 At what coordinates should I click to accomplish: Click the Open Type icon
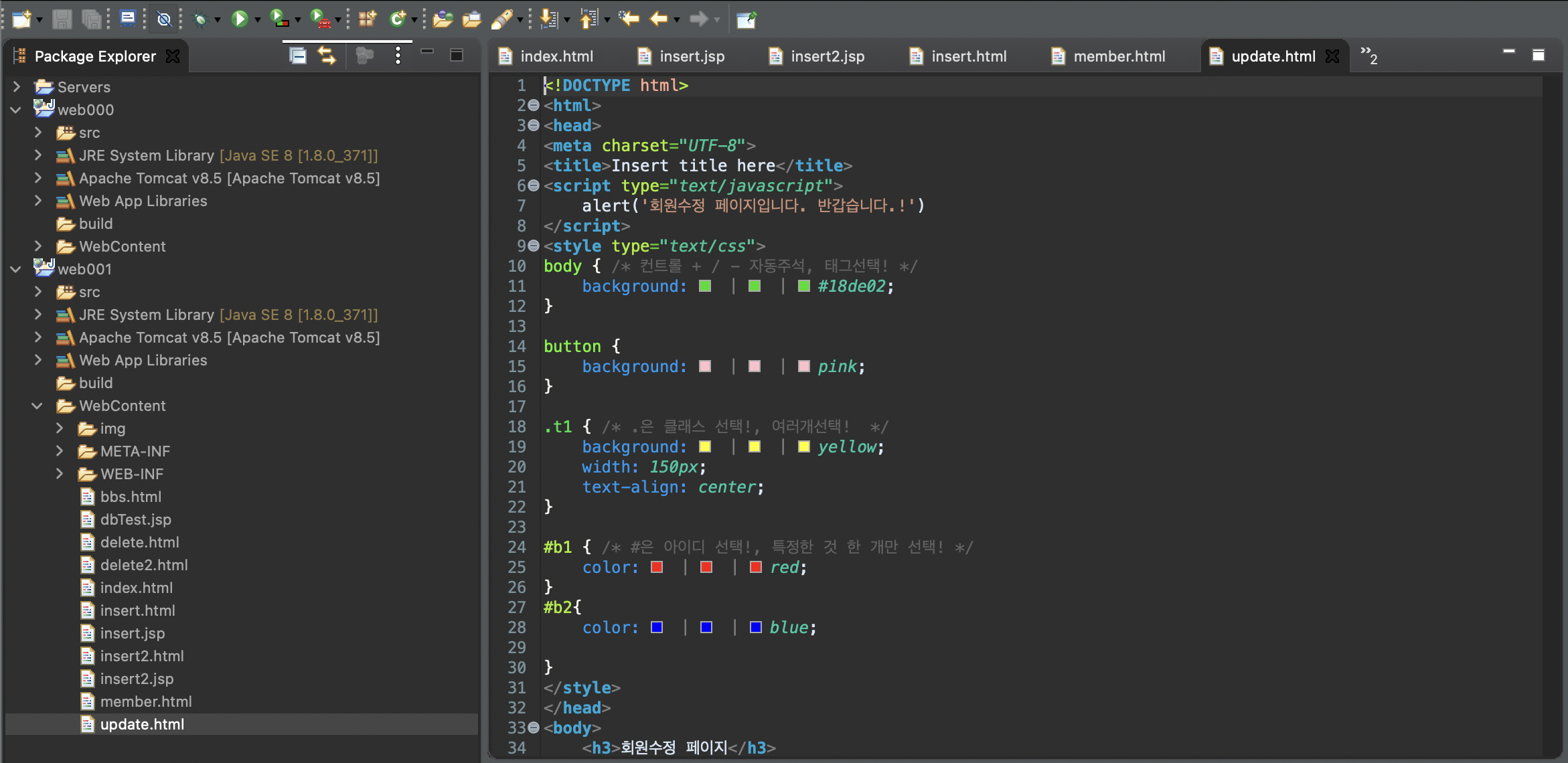pyautogui.click(x=442, y=19)
